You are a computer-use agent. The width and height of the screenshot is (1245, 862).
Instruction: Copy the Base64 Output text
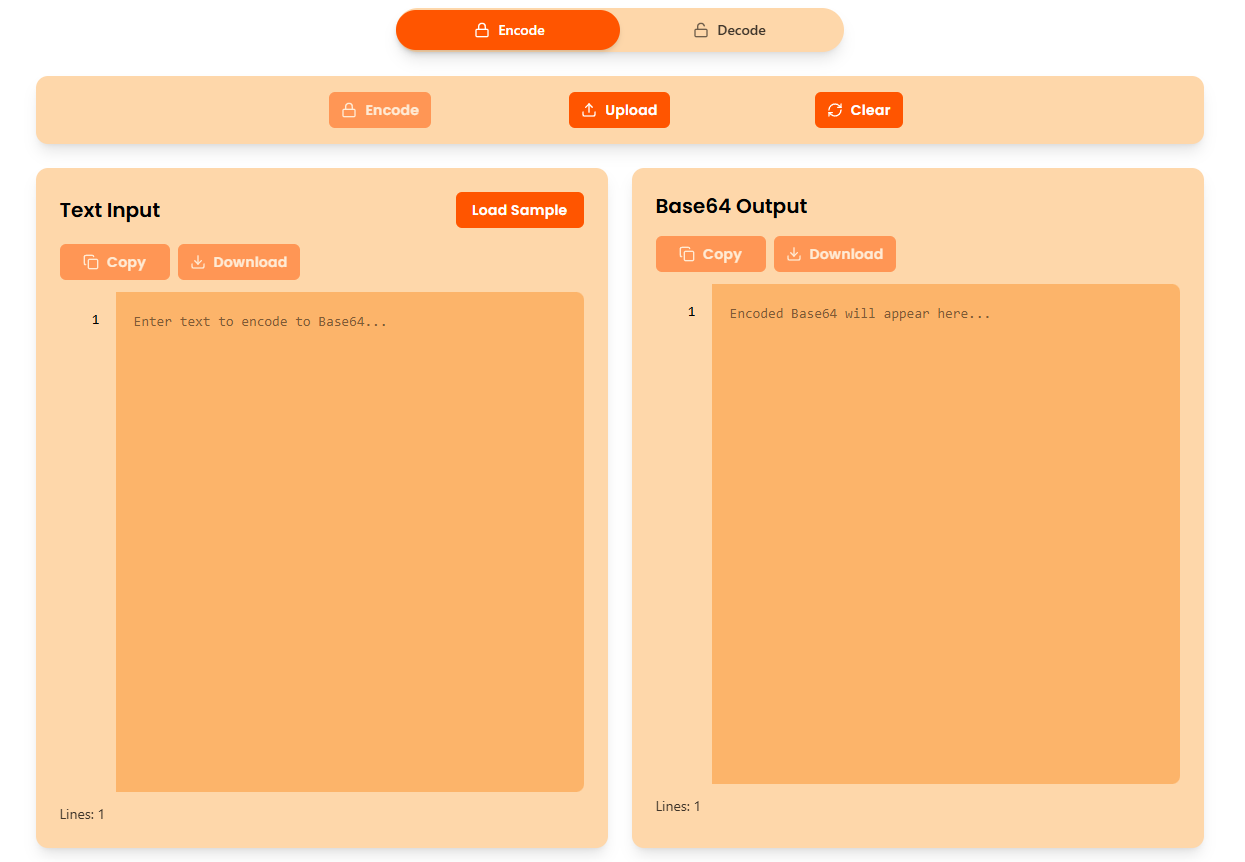pos(710,253)
